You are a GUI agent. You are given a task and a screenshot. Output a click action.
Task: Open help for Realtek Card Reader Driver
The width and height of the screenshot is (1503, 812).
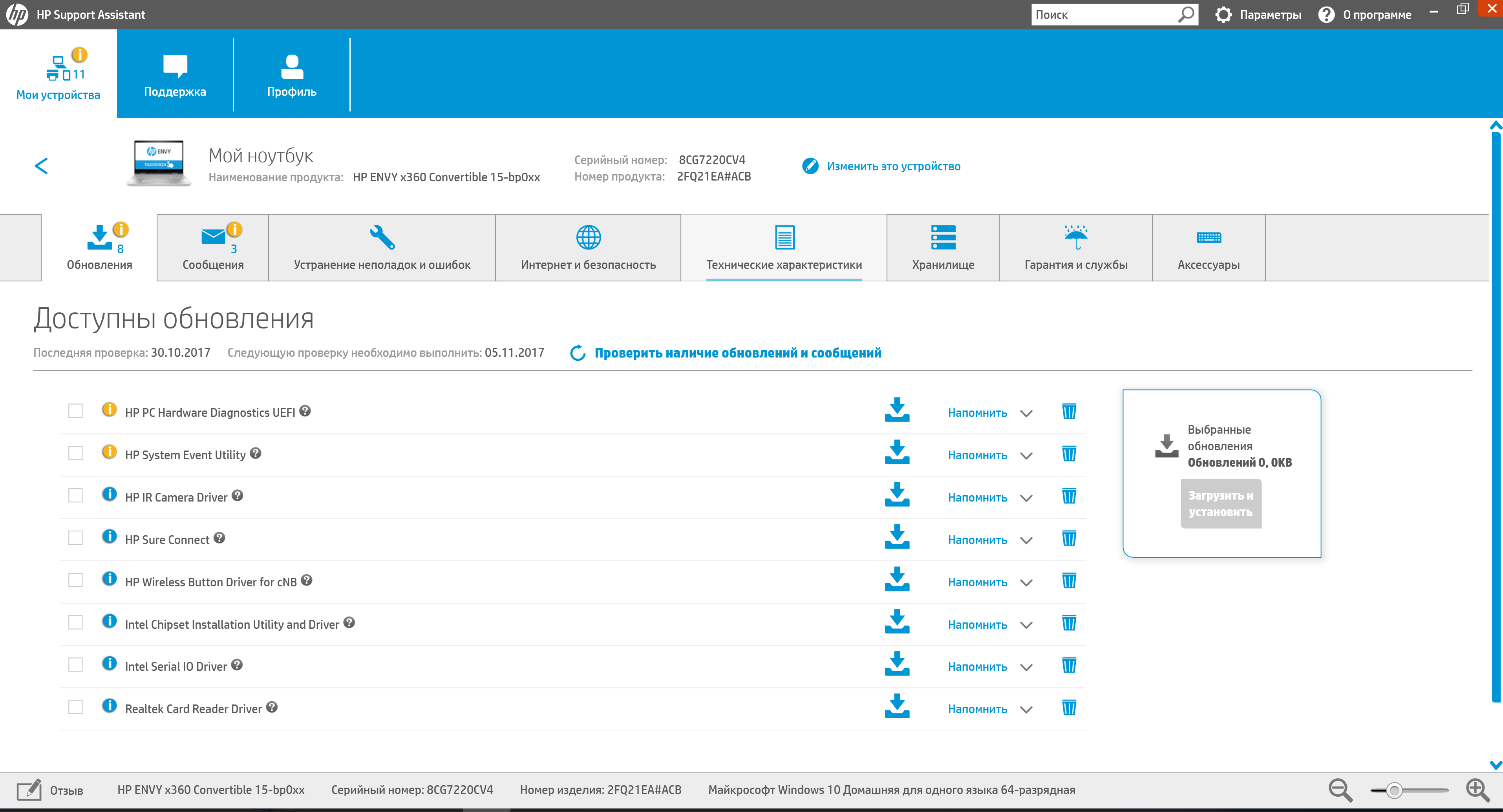coord(272,707)
